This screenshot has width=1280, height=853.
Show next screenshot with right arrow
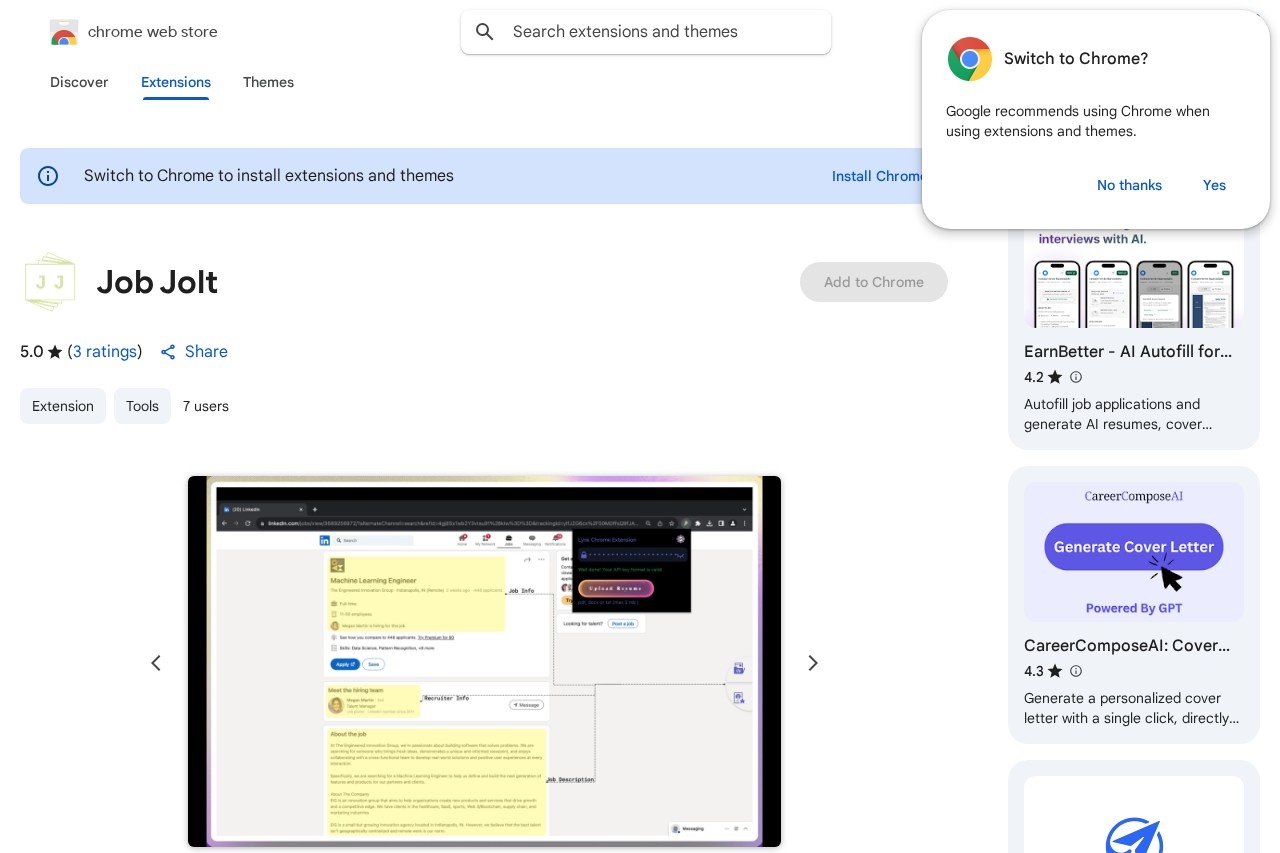pos(812,663)
